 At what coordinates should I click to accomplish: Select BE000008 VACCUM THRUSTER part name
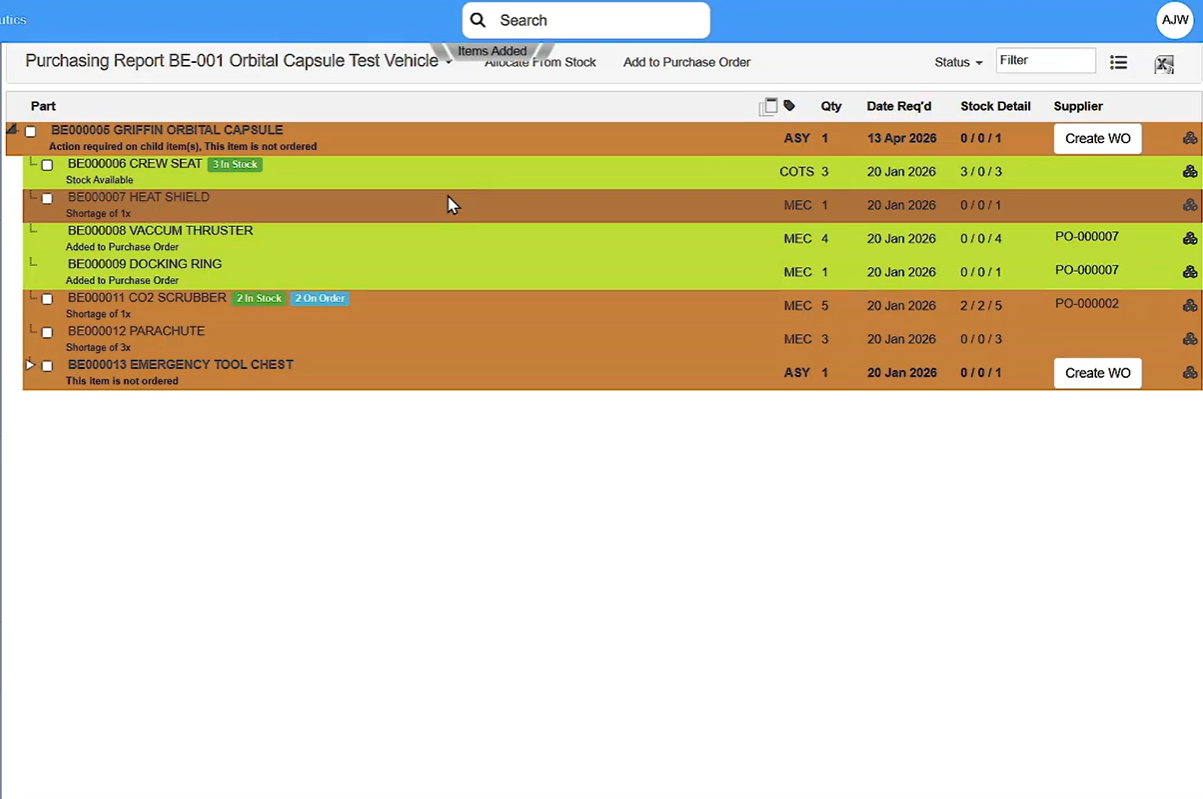click(160, 231)
